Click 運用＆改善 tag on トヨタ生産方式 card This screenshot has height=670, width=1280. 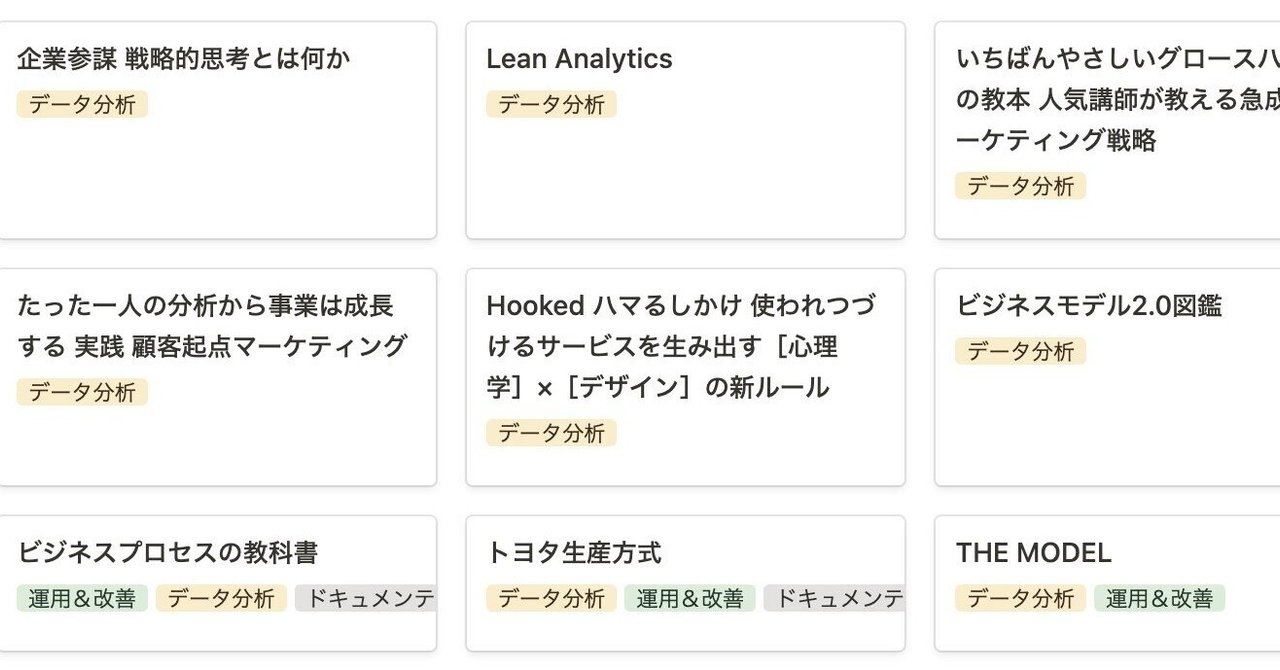click(x=690, y=599)
